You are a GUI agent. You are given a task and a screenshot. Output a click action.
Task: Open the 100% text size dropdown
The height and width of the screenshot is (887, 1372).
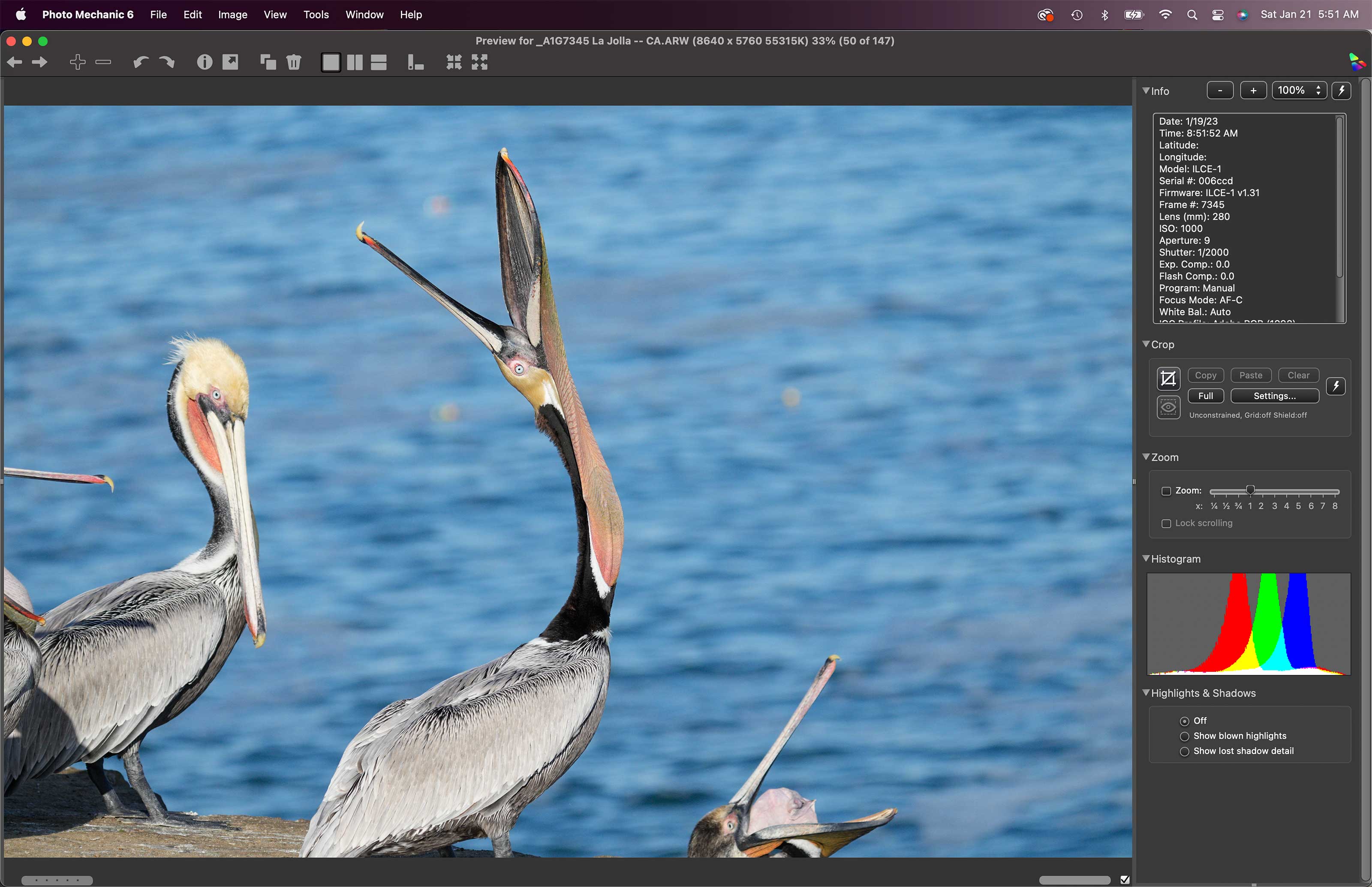(x=1299, y=90)
